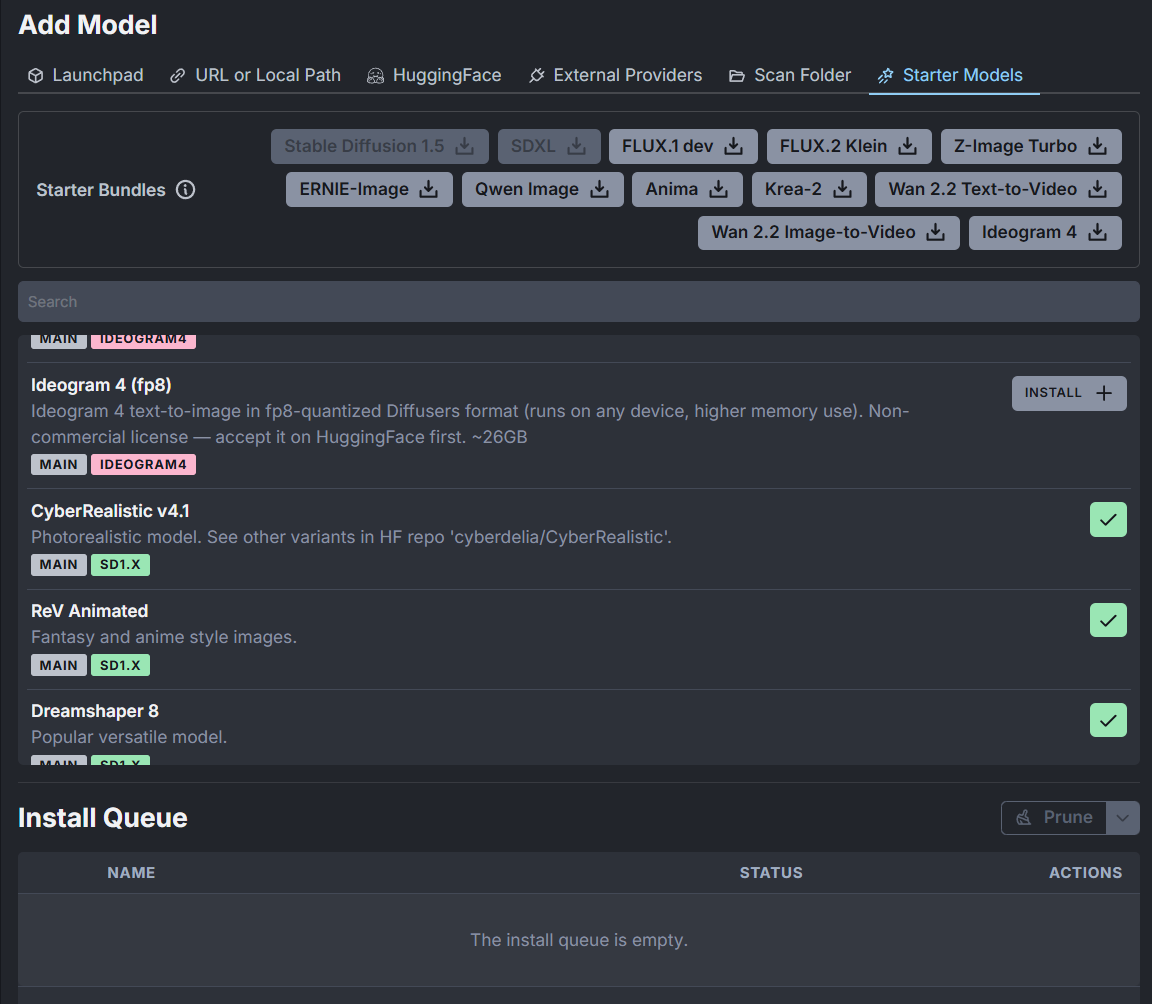1152x1004 pixels.
Task: Click the CyberRealistic v4.1 model name
Action: click(110, 511)
